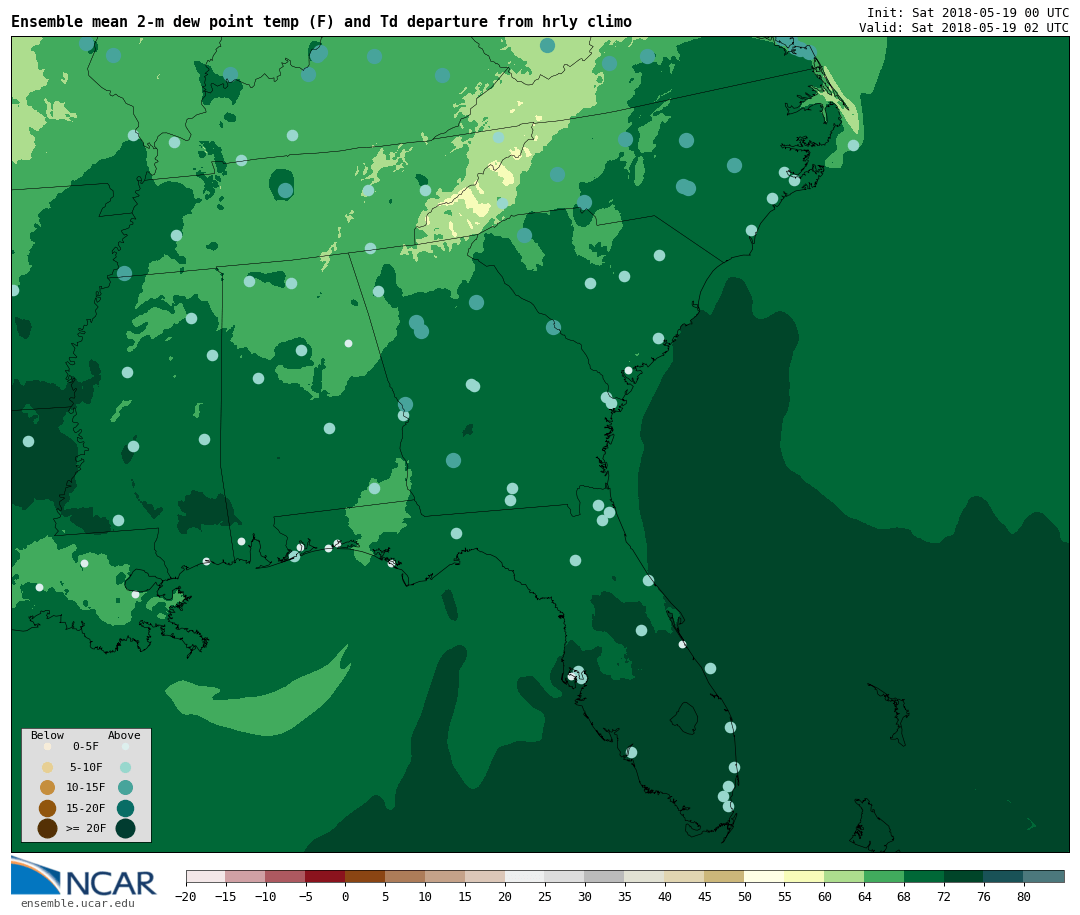Click the '>= 20F' legend label
Screen dimensions: 1080x915
click(86, 828)
